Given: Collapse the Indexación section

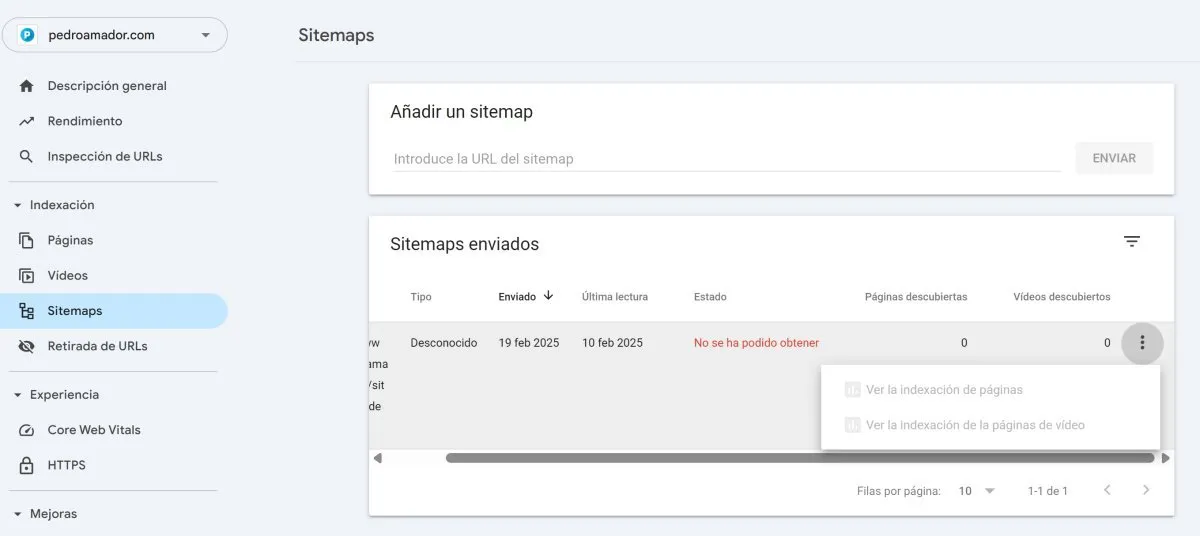Looking at the screenshot, I should (x=54, y=205).
